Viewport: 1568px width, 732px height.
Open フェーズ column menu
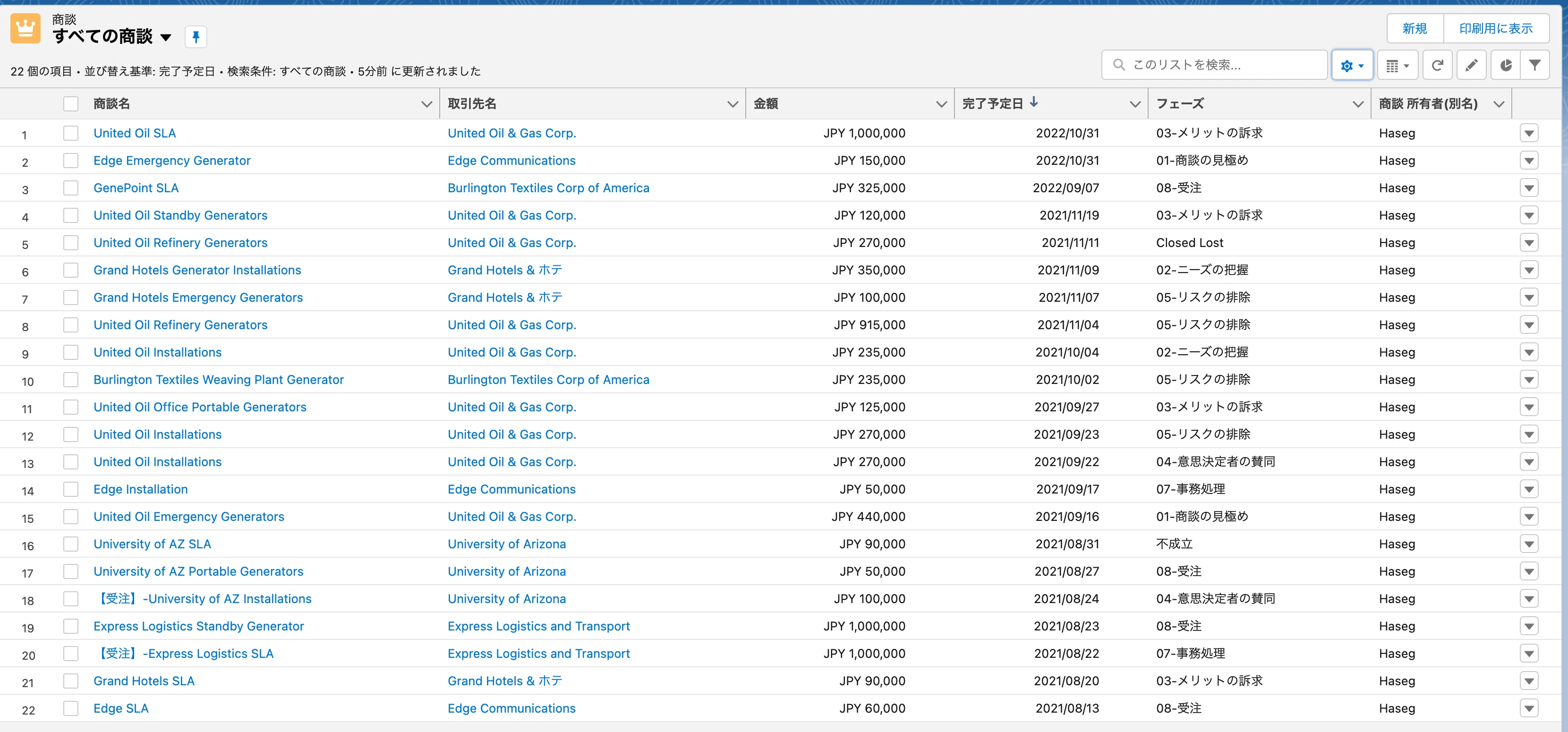tap(1357, 104)
